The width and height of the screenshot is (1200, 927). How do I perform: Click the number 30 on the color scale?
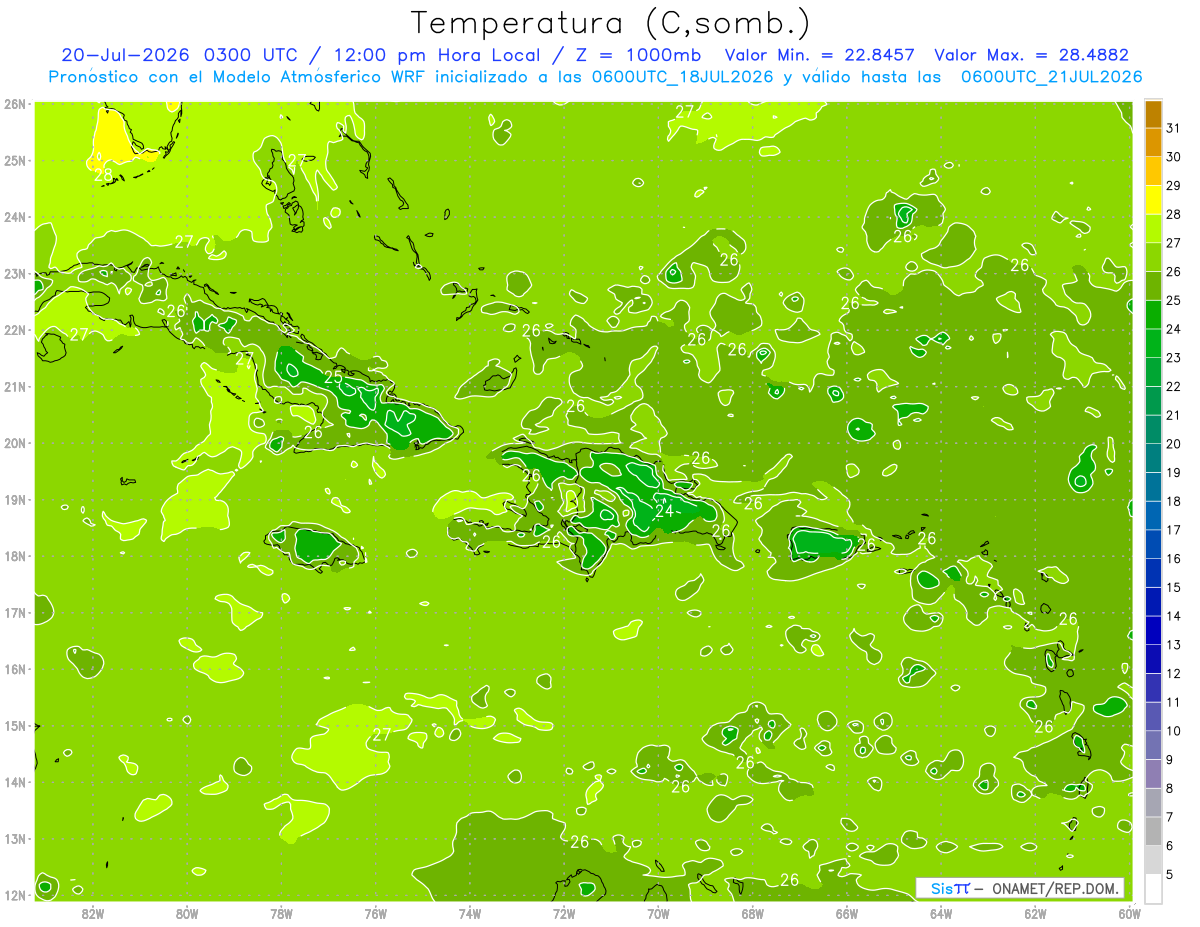pos(1173,157)
